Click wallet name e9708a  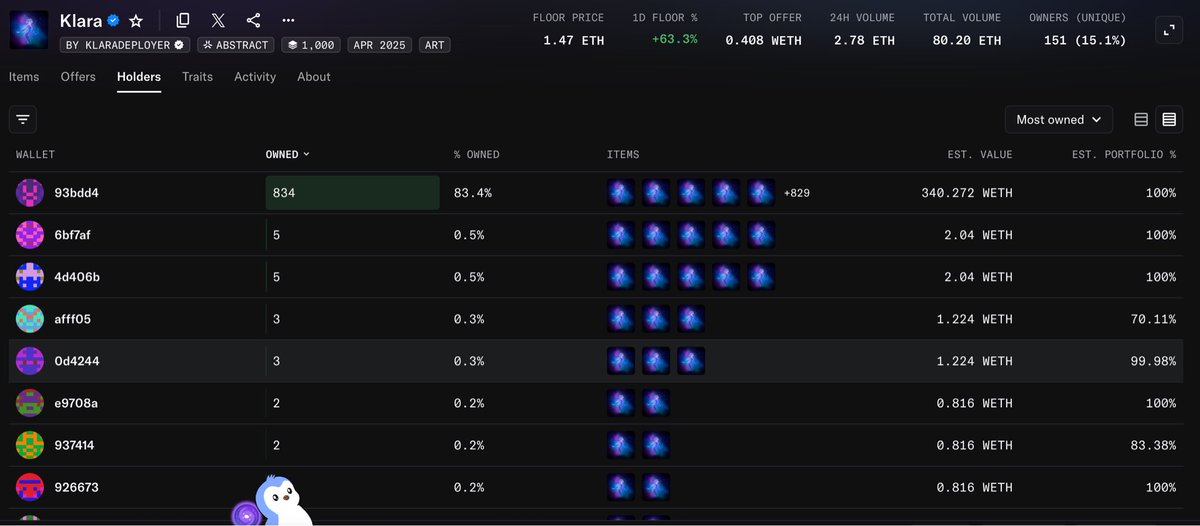76,403
